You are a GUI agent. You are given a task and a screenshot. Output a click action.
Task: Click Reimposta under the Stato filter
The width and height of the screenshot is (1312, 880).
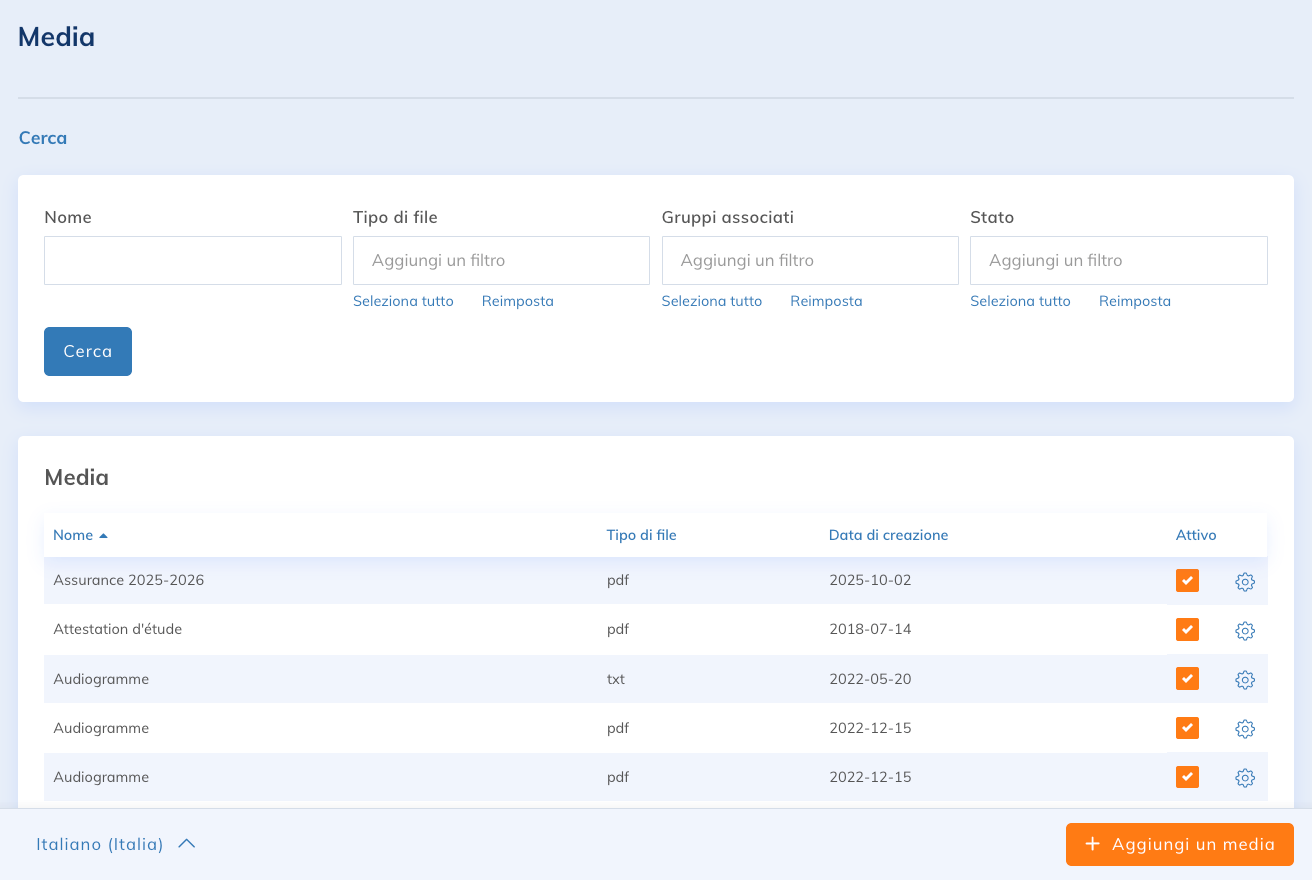pyautogui.click(x=1135, y=301)
